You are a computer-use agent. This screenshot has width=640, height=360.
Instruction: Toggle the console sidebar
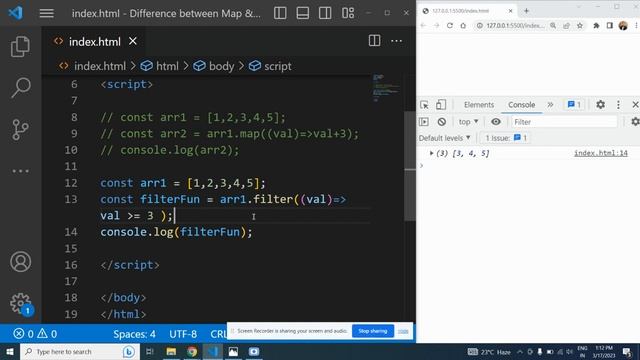coord(424,122)
